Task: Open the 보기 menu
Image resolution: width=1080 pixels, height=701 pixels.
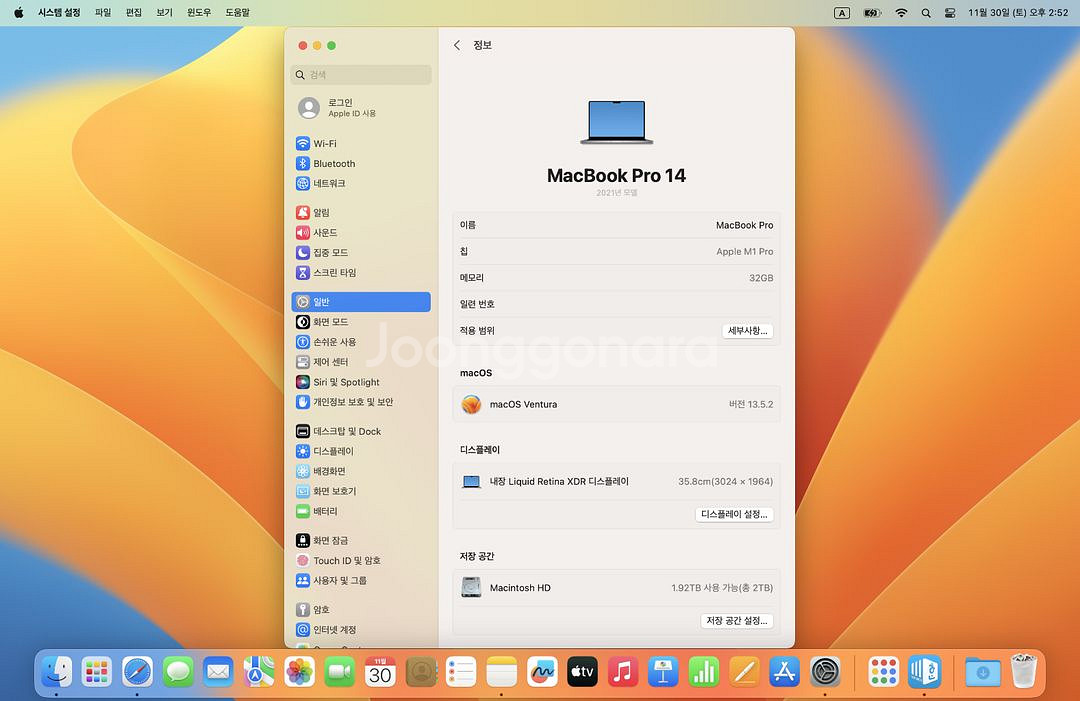Action: point(165,12)
